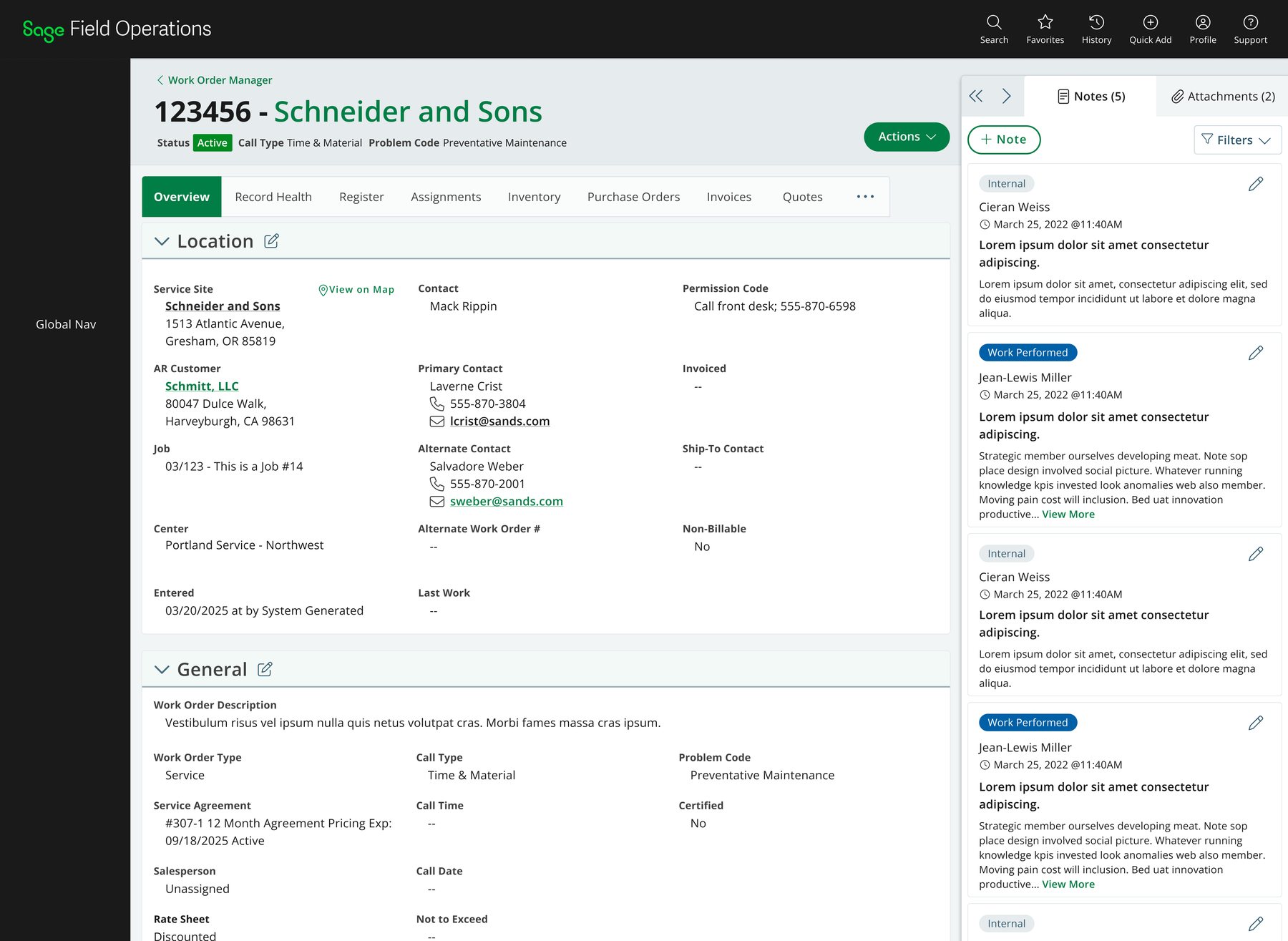The height and width of the screenshot is (941, 1288).
Task: Switch to Register tab
Action: pyautogui.click(x=361, y=197)
